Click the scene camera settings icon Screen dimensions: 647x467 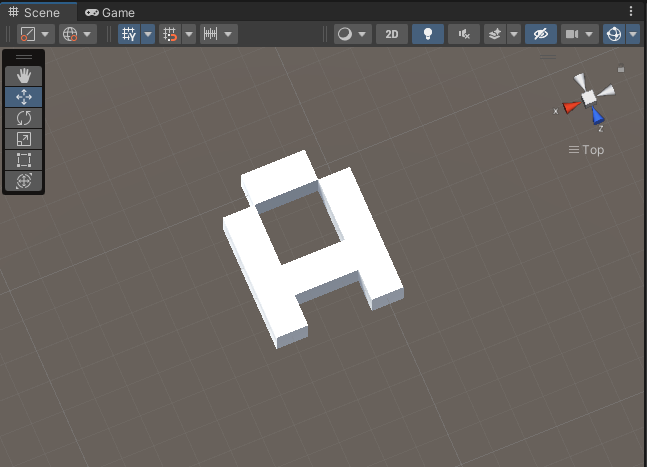click(571, 34)
